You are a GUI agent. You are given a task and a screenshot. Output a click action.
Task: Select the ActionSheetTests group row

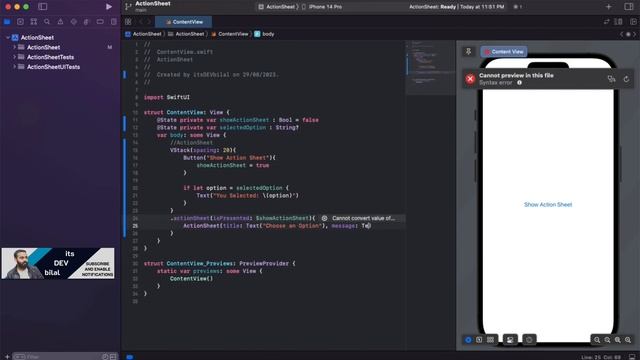60,57
